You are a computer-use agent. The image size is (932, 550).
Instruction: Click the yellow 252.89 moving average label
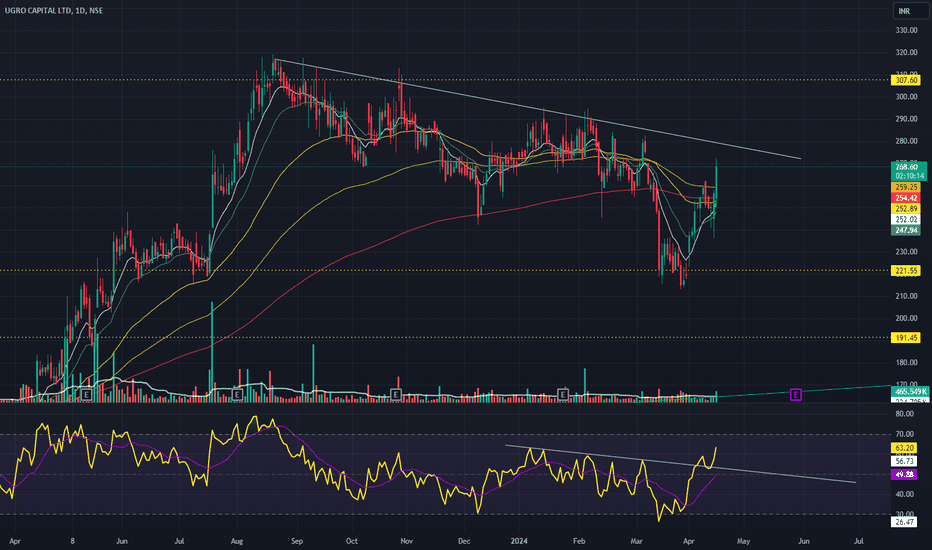pyautogui.click(x=906, y=209)
